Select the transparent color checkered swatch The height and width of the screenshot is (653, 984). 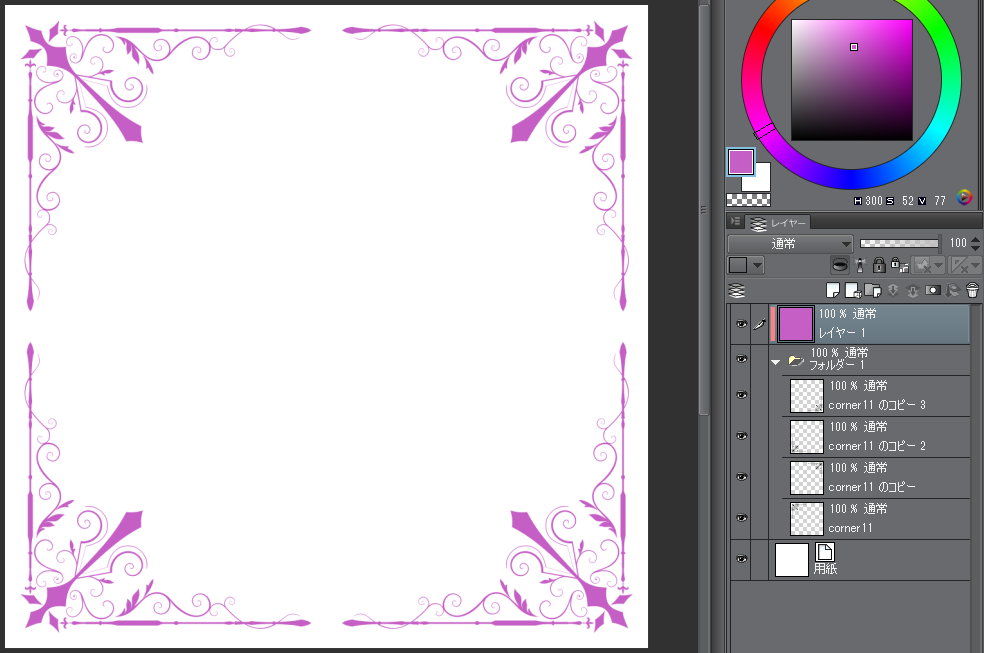pos(748,200)
